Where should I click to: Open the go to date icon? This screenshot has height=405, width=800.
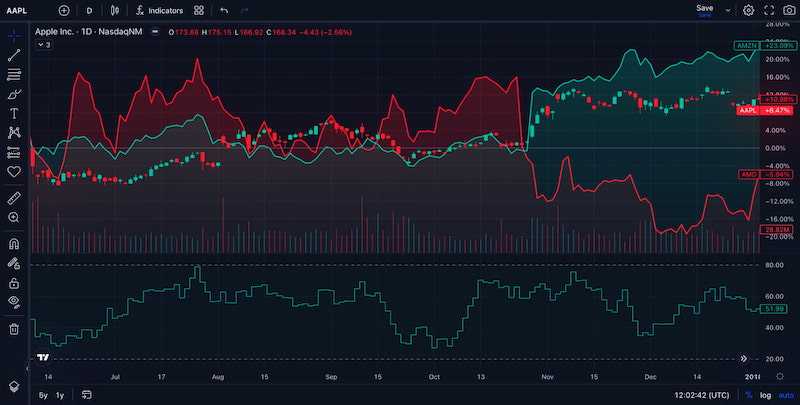pyautogui.click(x=87, y=395)
